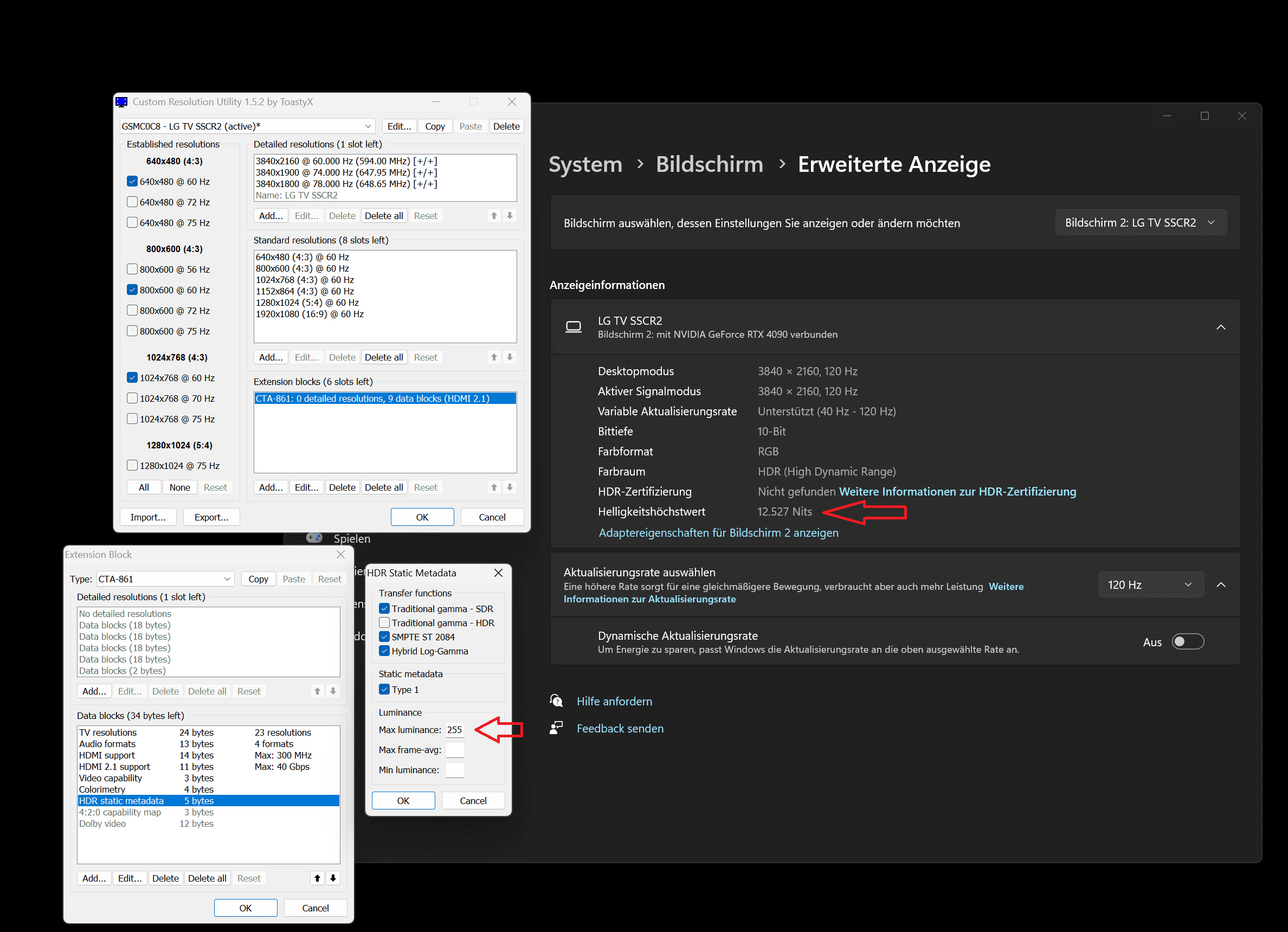Open Bildschirm 2: LG TV SSCR2 dropdown

1141,223
